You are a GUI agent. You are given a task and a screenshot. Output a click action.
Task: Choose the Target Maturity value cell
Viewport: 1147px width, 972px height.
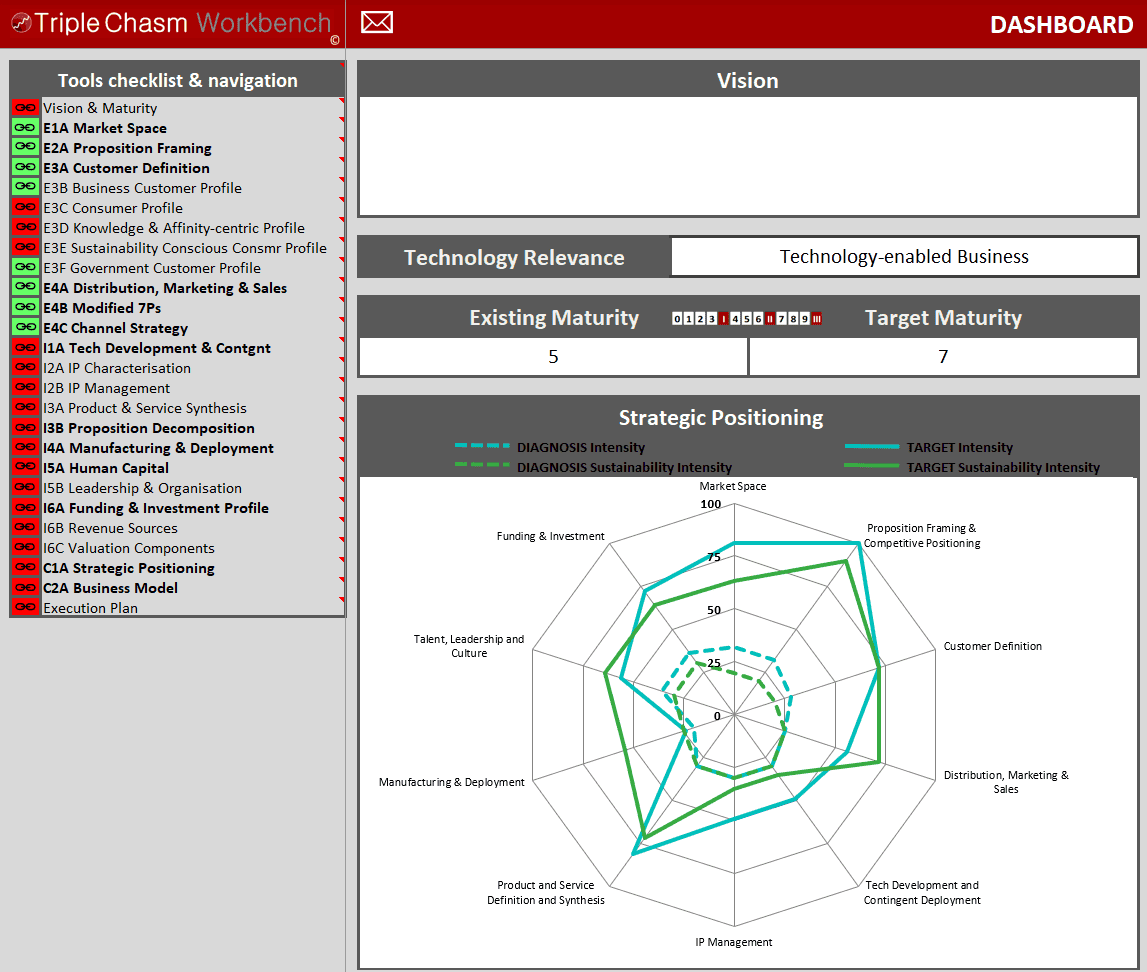coord(943,357)
